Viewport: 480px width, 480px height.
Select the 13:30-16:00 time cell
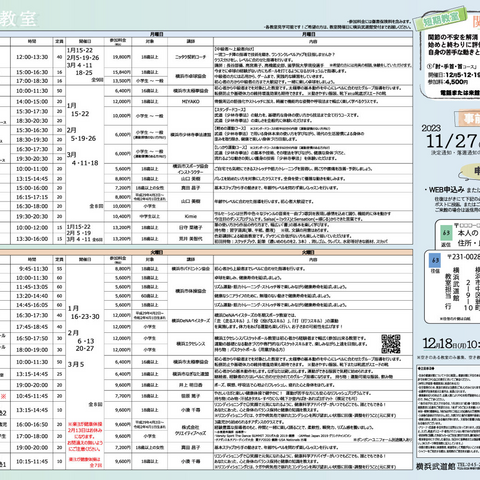point(32,239)
